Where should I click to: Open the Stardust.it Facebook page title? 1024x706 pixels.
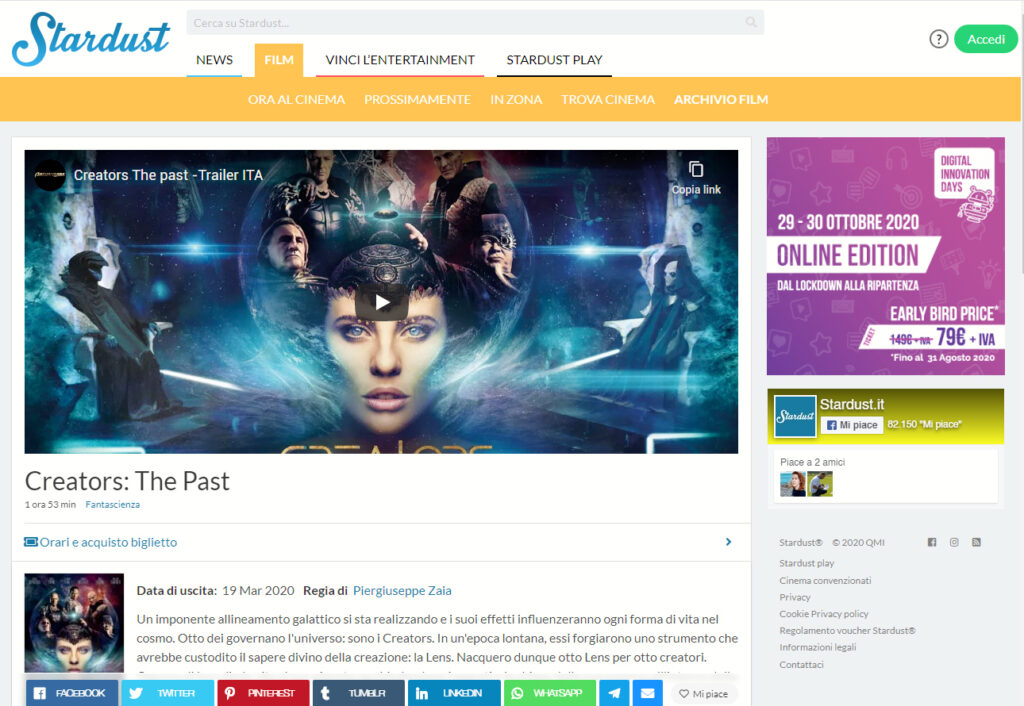[x=852, y=404]
